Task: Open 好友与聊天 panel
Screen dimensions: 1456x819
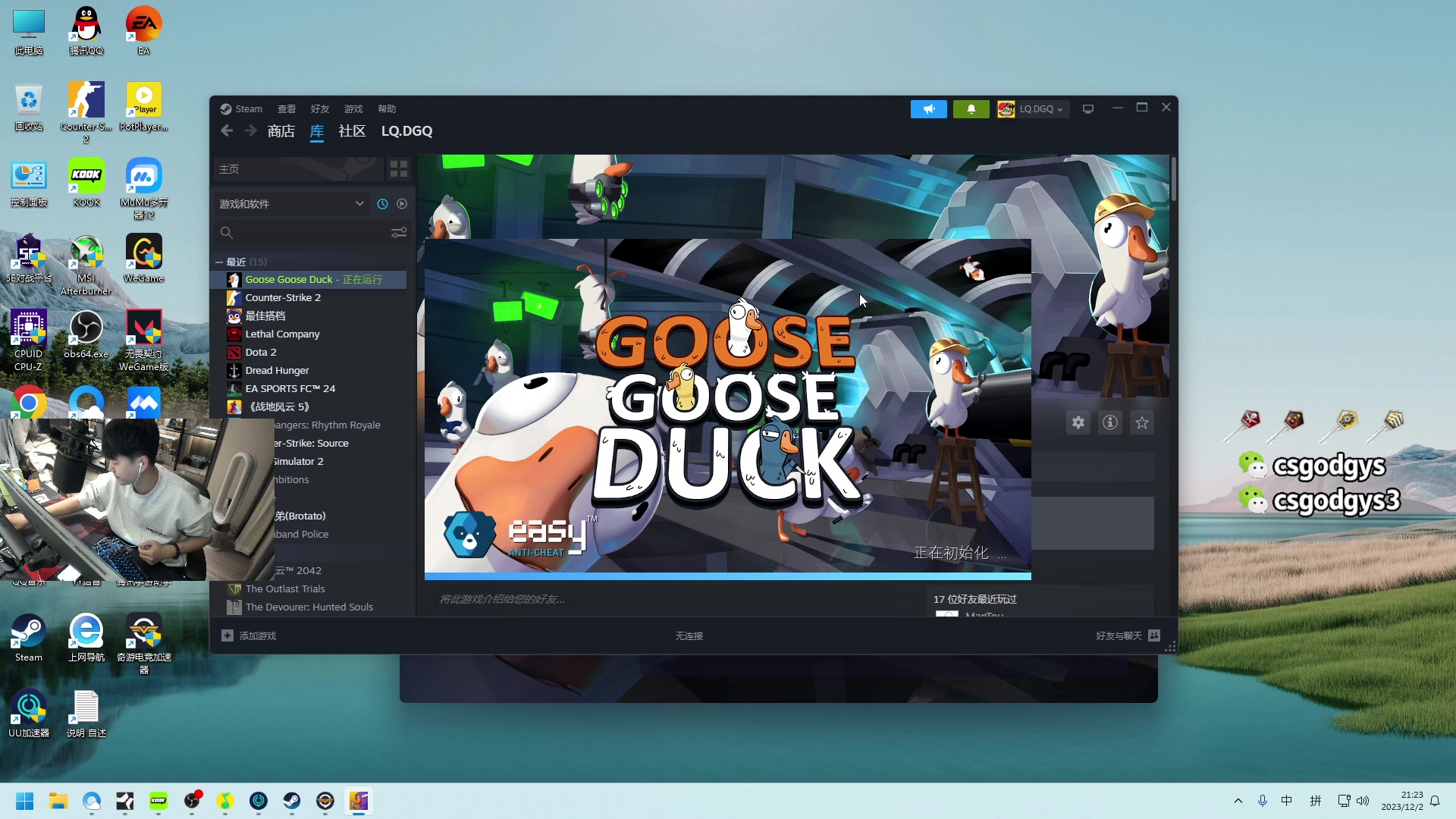Action: [x=1128, y=635]
